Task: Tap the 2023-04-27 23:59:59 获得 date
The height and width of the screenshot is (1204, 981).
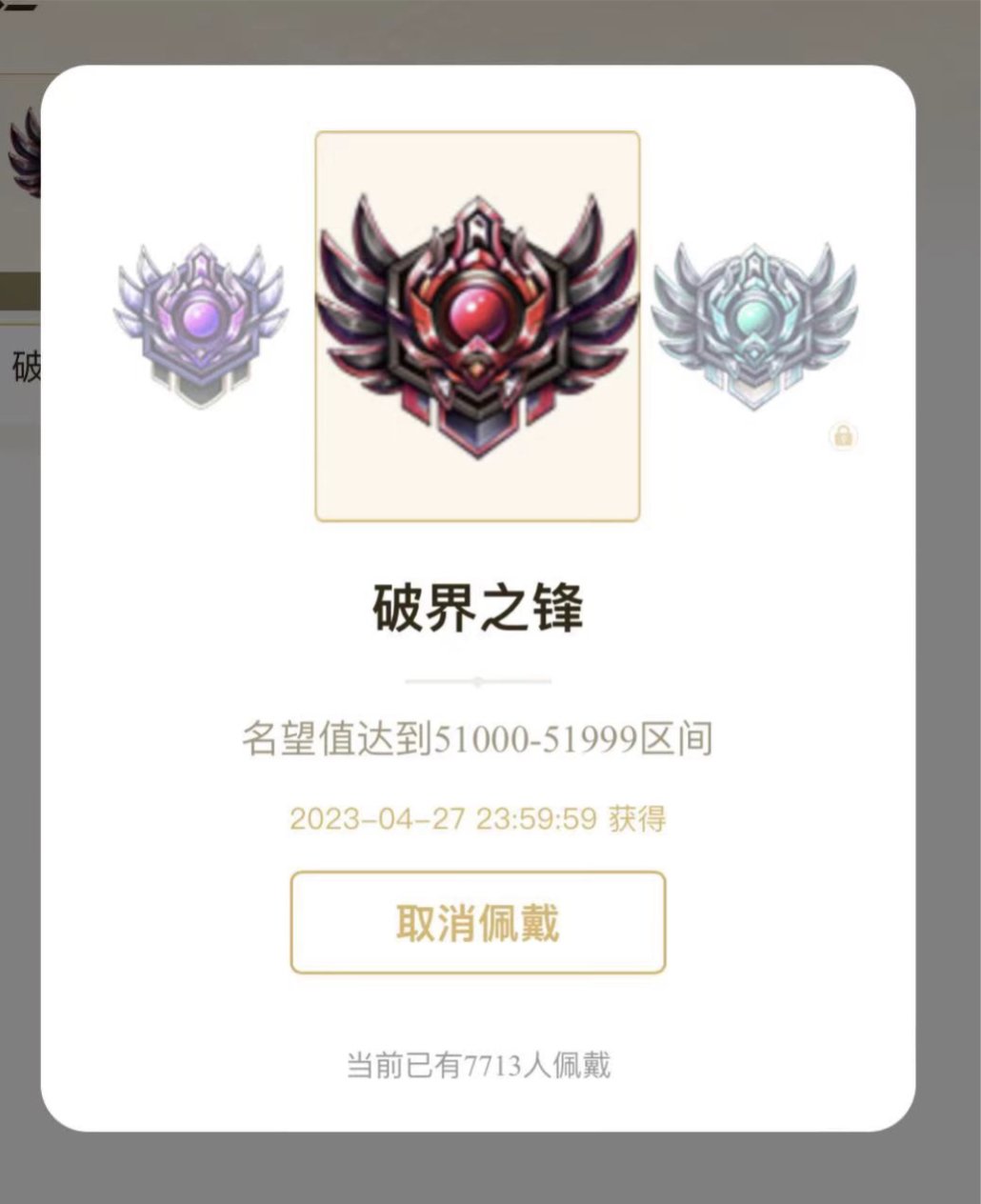Action: click(x=477, y=818)
